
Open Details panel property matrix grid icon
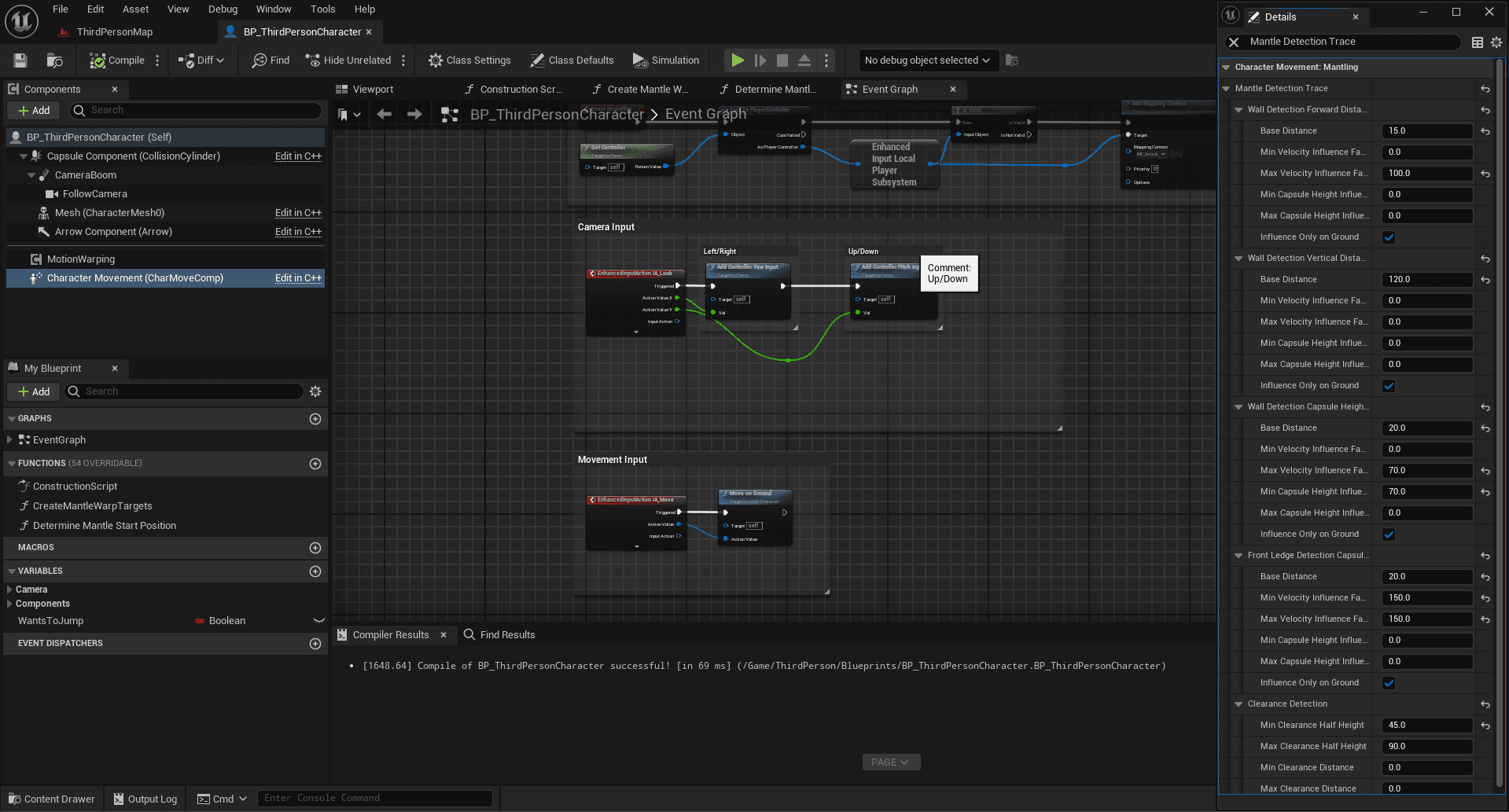[1478, 42]
